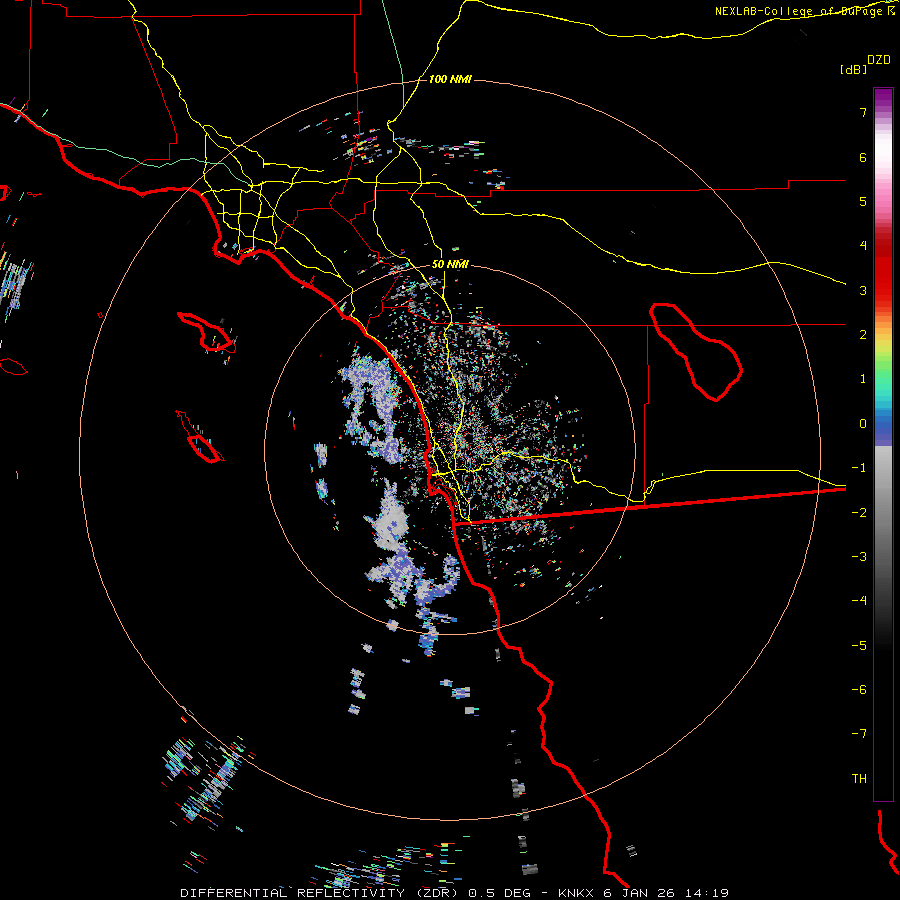
Task: Click the [dB] units label
Action: click(x=853, y=69)
